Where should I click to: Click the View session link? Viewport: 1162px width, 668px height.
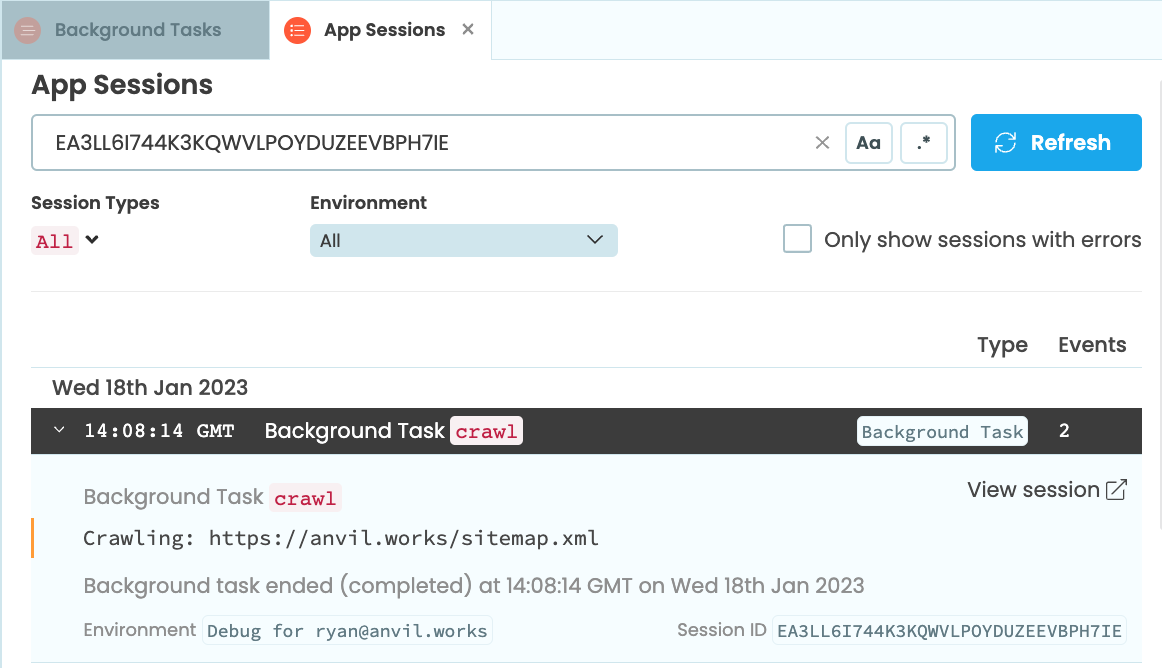[1033, 490]
